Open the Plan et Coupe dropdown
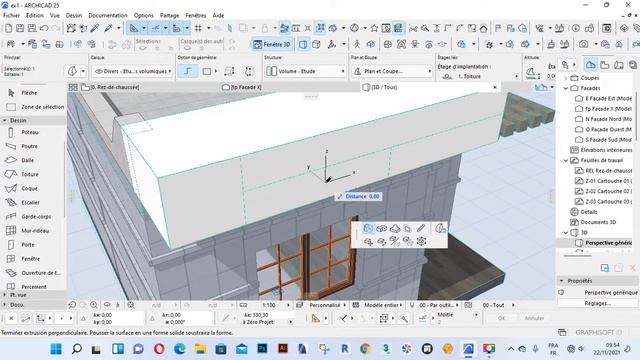640x360 pixels. click(x=392, y=71)
